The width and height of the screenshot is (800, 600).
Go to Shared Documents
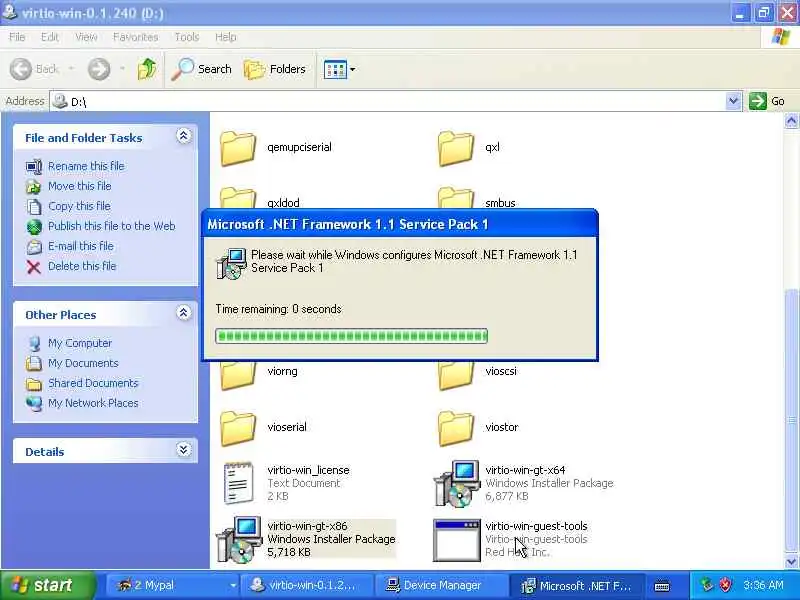tap(93, 383)
